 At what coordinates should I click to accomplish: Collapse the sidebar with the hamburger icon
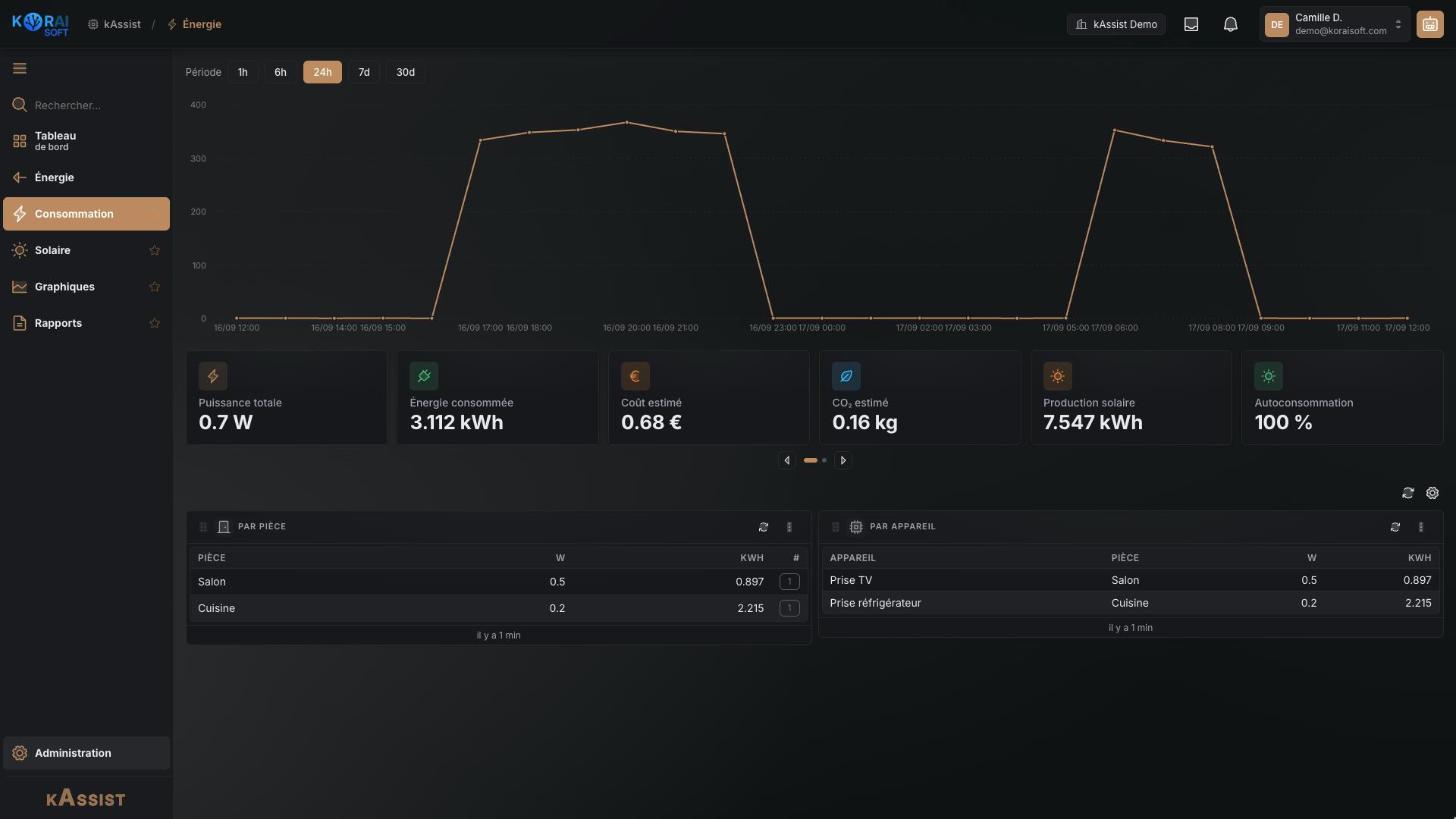pyautogui.click(x=19, y=69)
